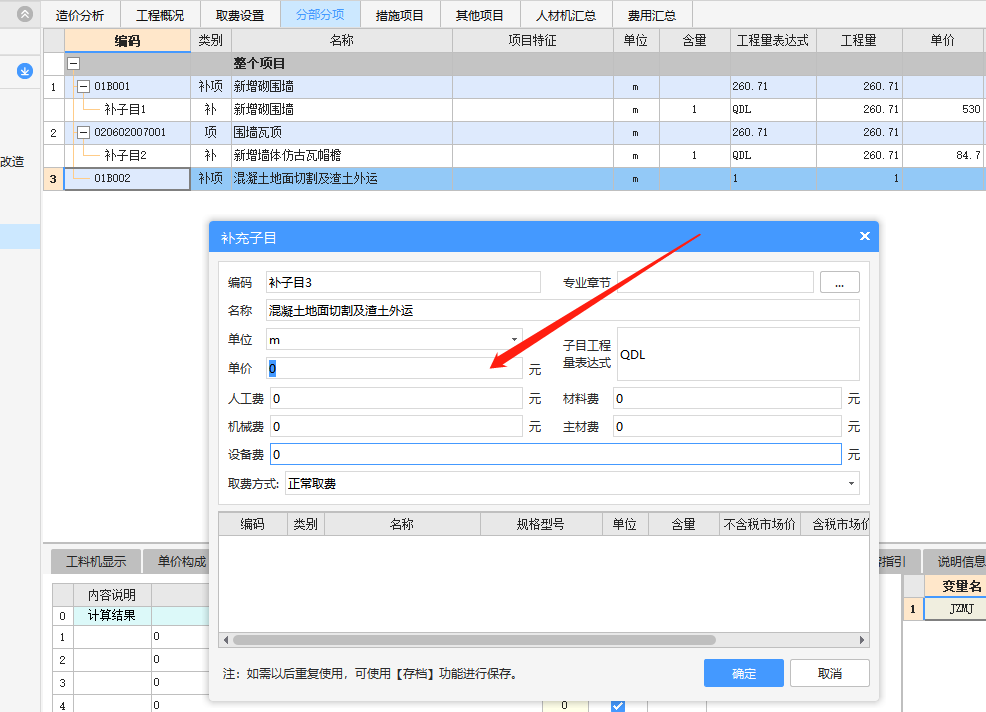Click the ... browse button for 专业章节
986x712 pixels.
click(x=839, y=282)
